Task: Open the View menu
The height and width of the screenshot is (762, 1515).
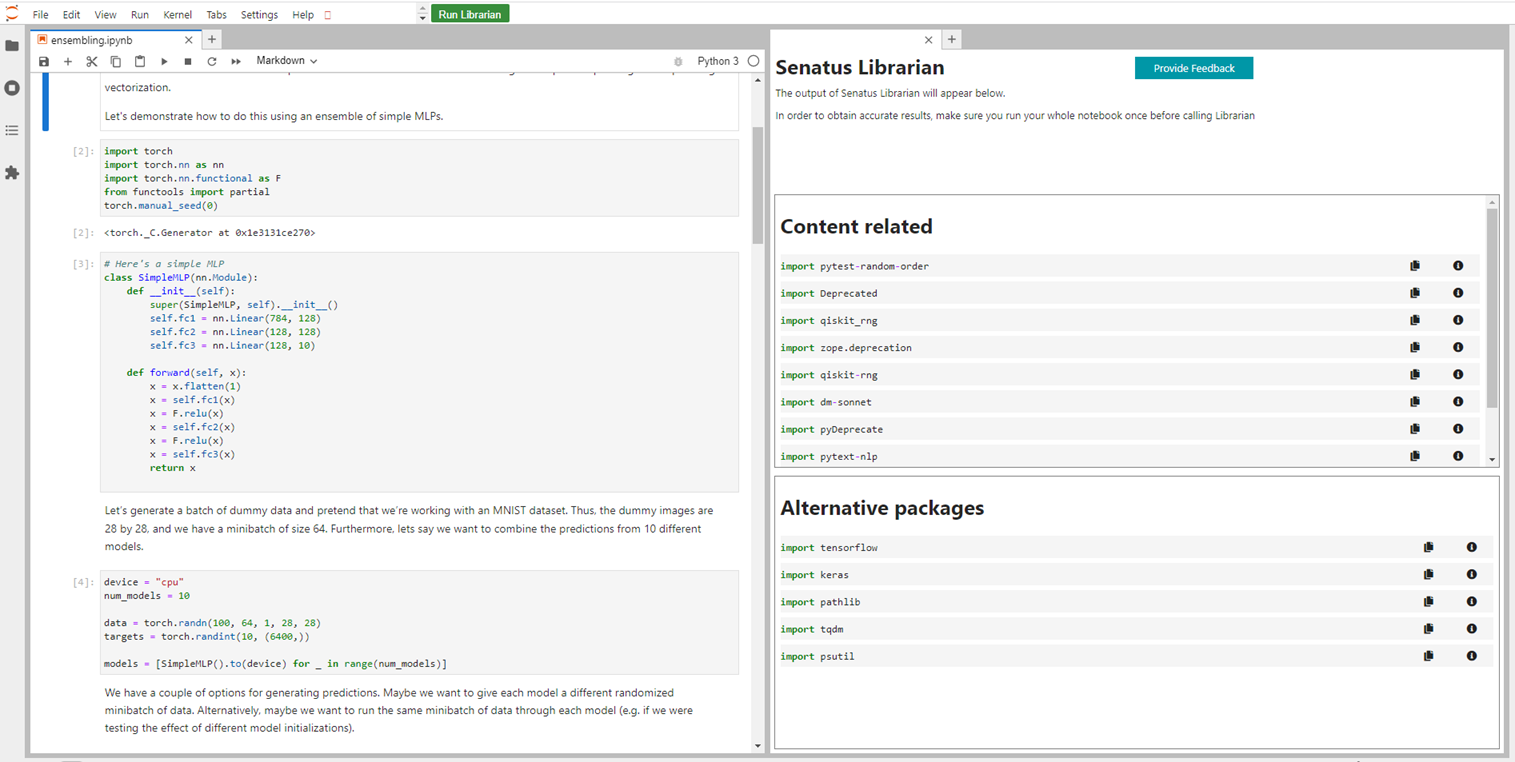Action: point(105,15)
